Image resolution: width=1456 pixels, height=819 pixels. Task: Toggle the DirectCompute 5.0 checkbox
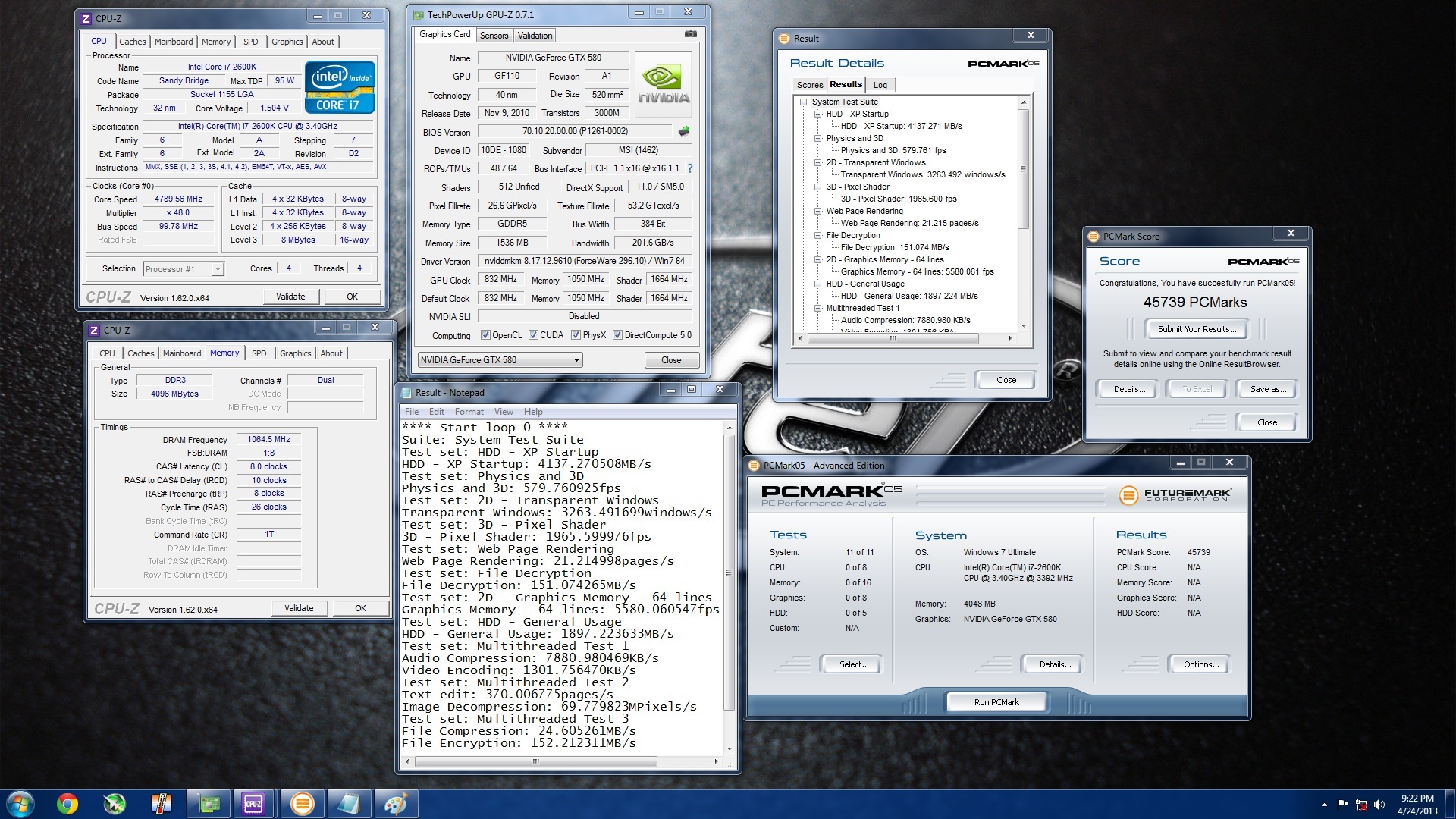pos(617,335)
